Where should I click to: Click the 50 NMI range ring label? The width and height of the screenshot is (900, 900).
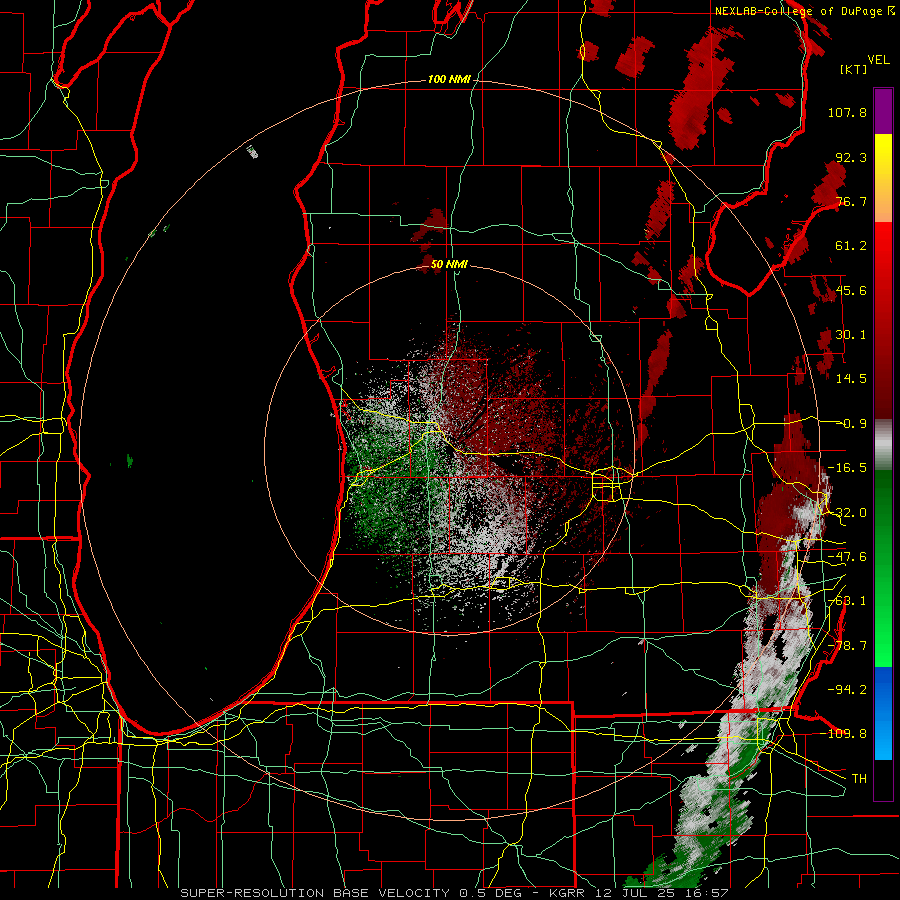click(449, 264)
